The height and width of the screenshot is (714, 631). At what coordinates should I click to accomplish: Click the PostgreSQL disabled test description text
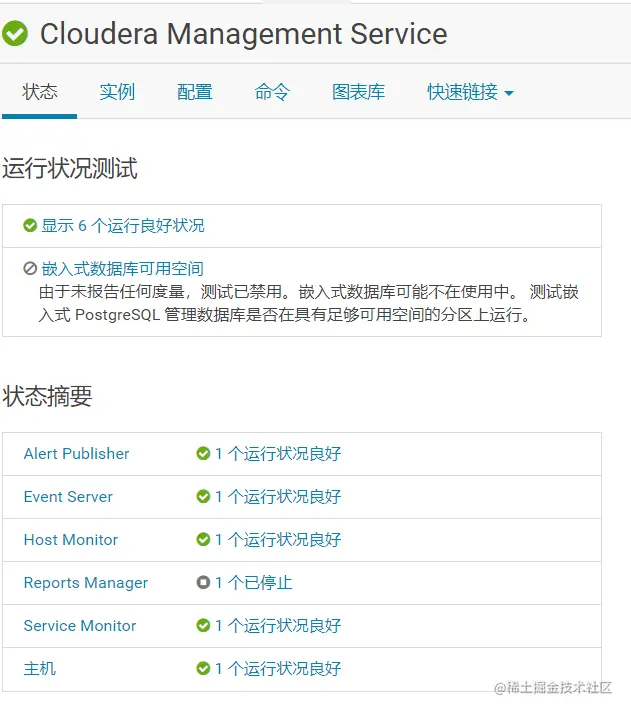coord(309,303)
